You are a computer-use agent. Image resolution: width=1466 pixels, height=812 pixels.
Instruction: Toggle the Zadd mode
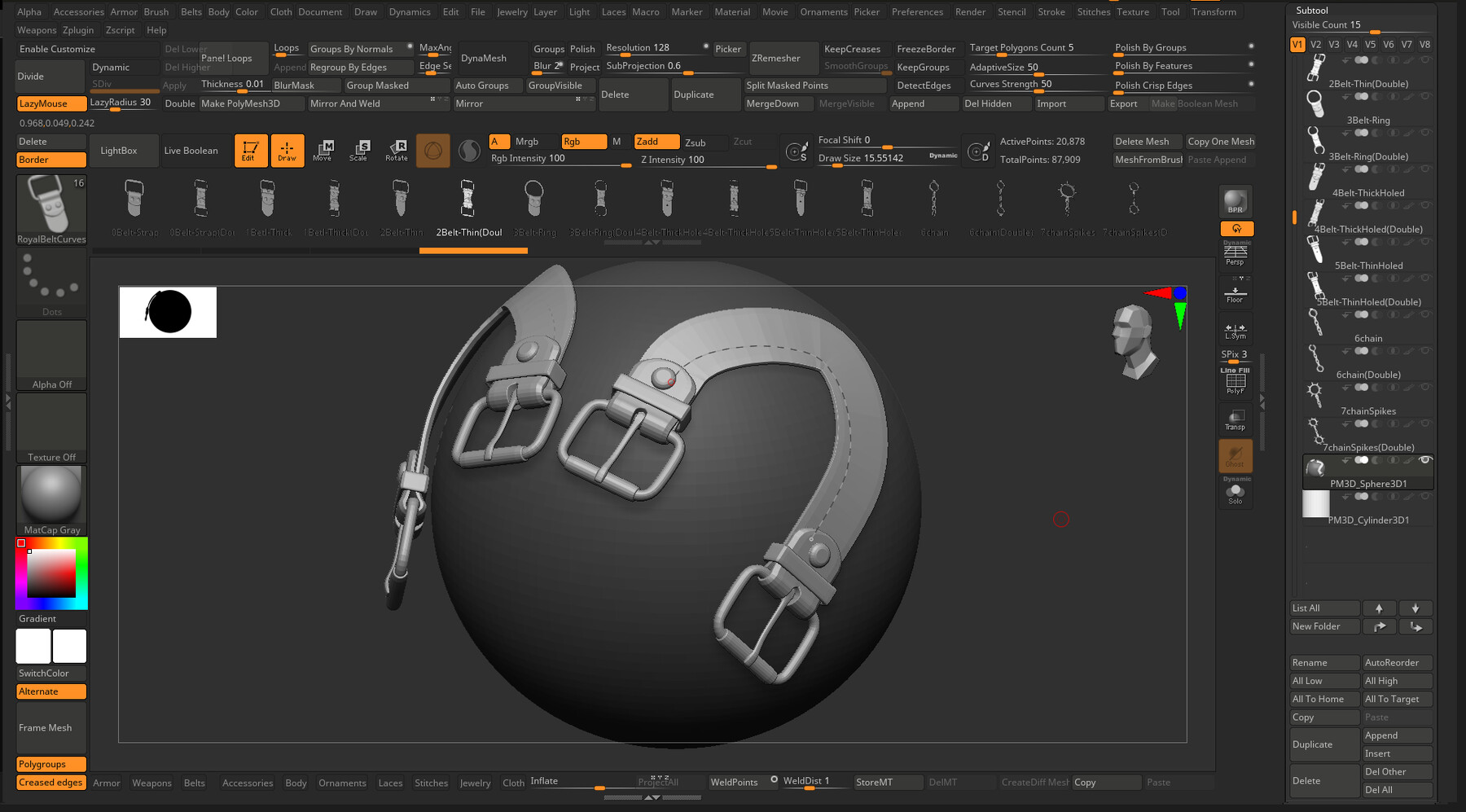coord(656,142)
